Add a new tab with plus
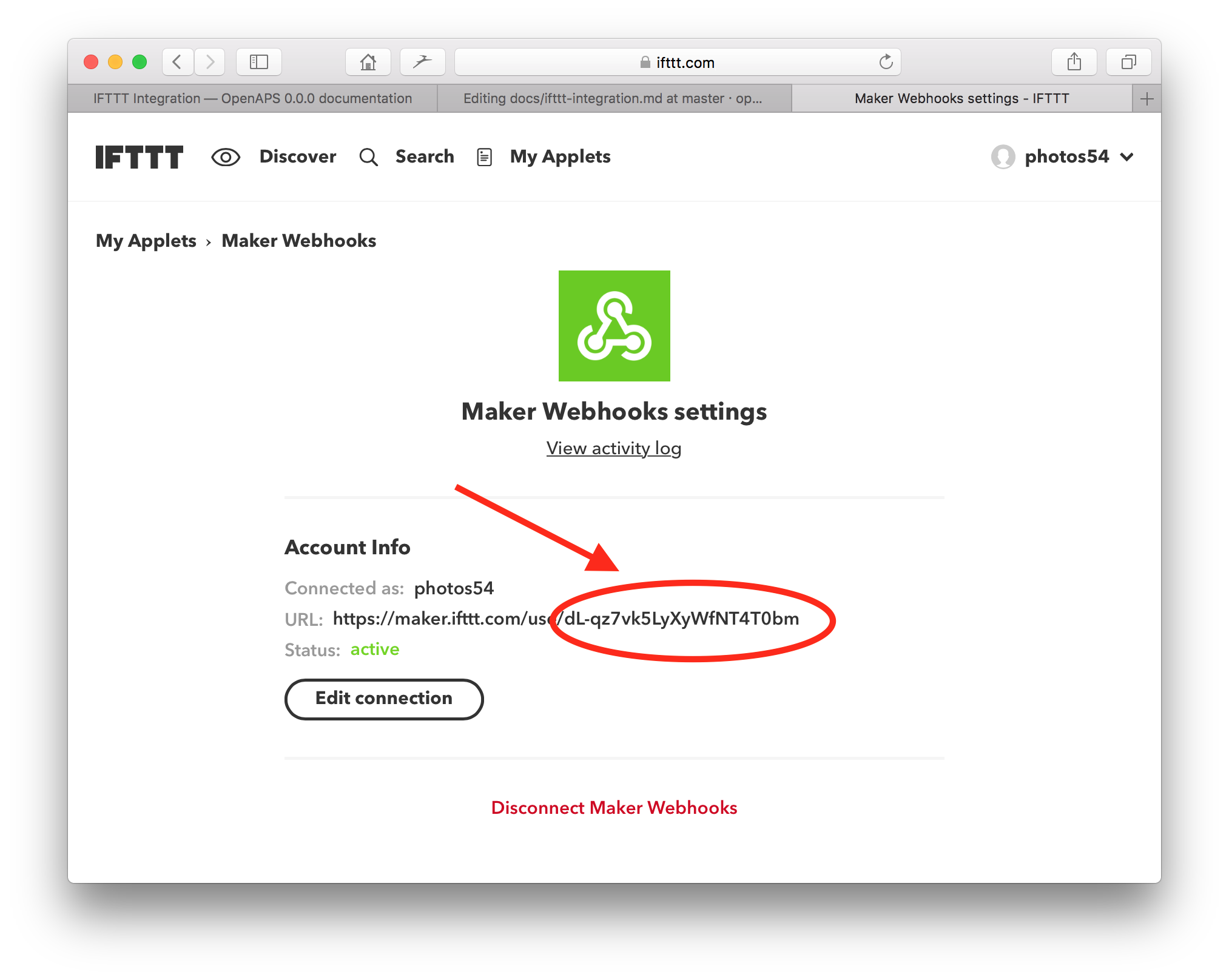Viewport: 1229px width, 980px height. (x=1147, y=99)
